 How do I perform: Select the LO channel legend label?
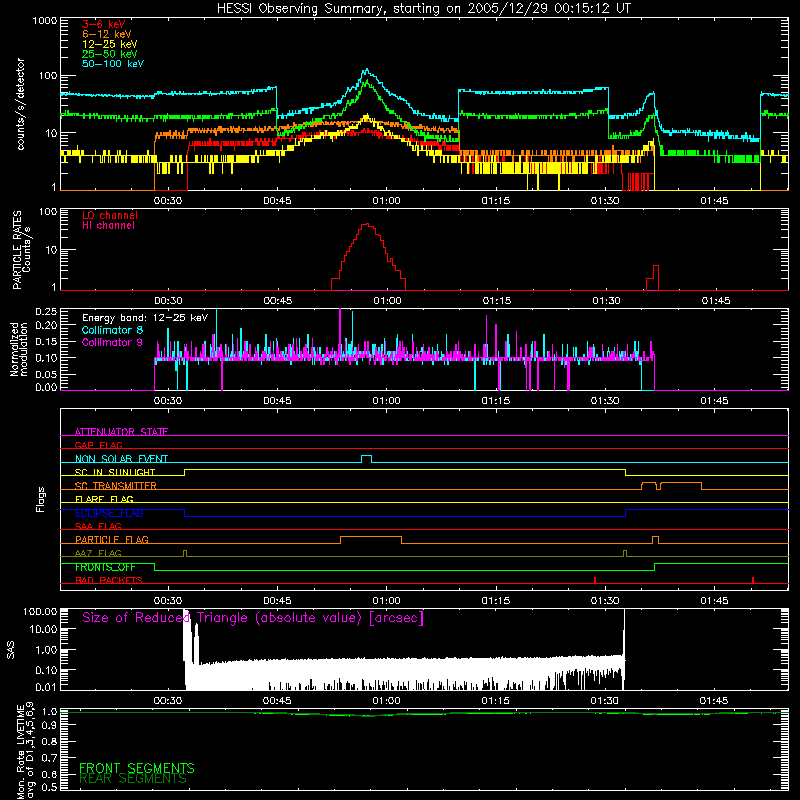[x=110, y=215]
